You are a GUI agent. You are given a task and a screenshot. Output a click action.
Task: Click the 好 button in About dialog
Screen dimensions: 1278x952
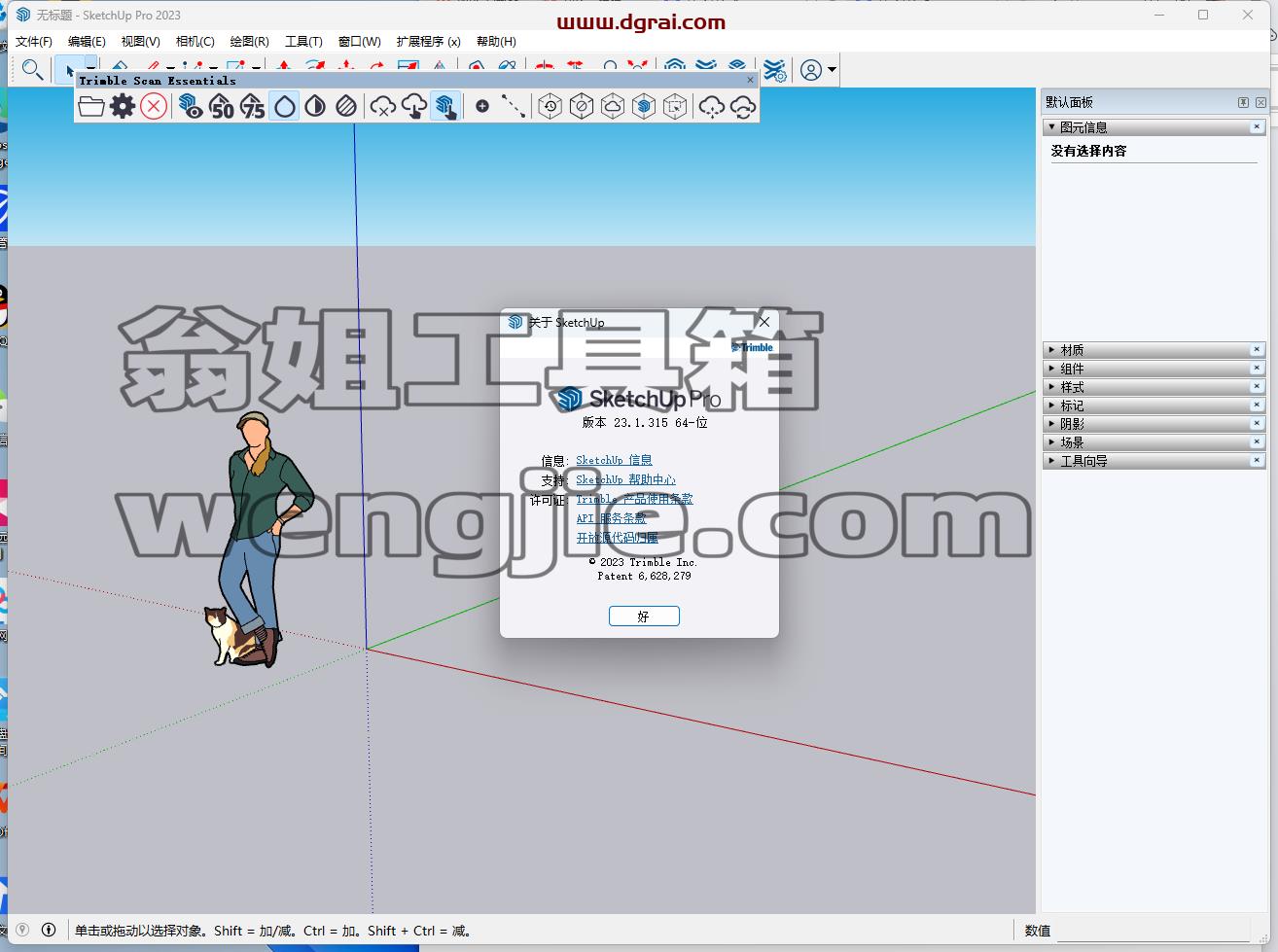(644, 617)
